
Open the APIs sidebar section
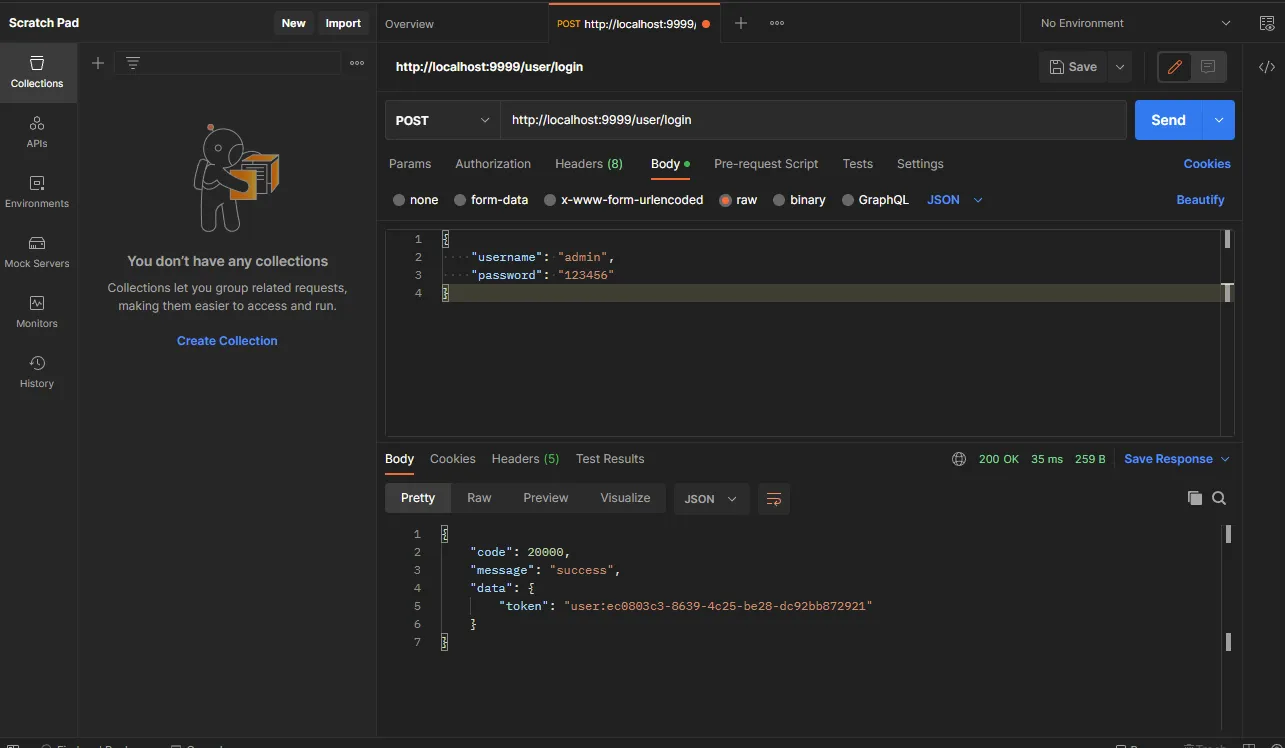pyautogui.click(x=37, y=132)
